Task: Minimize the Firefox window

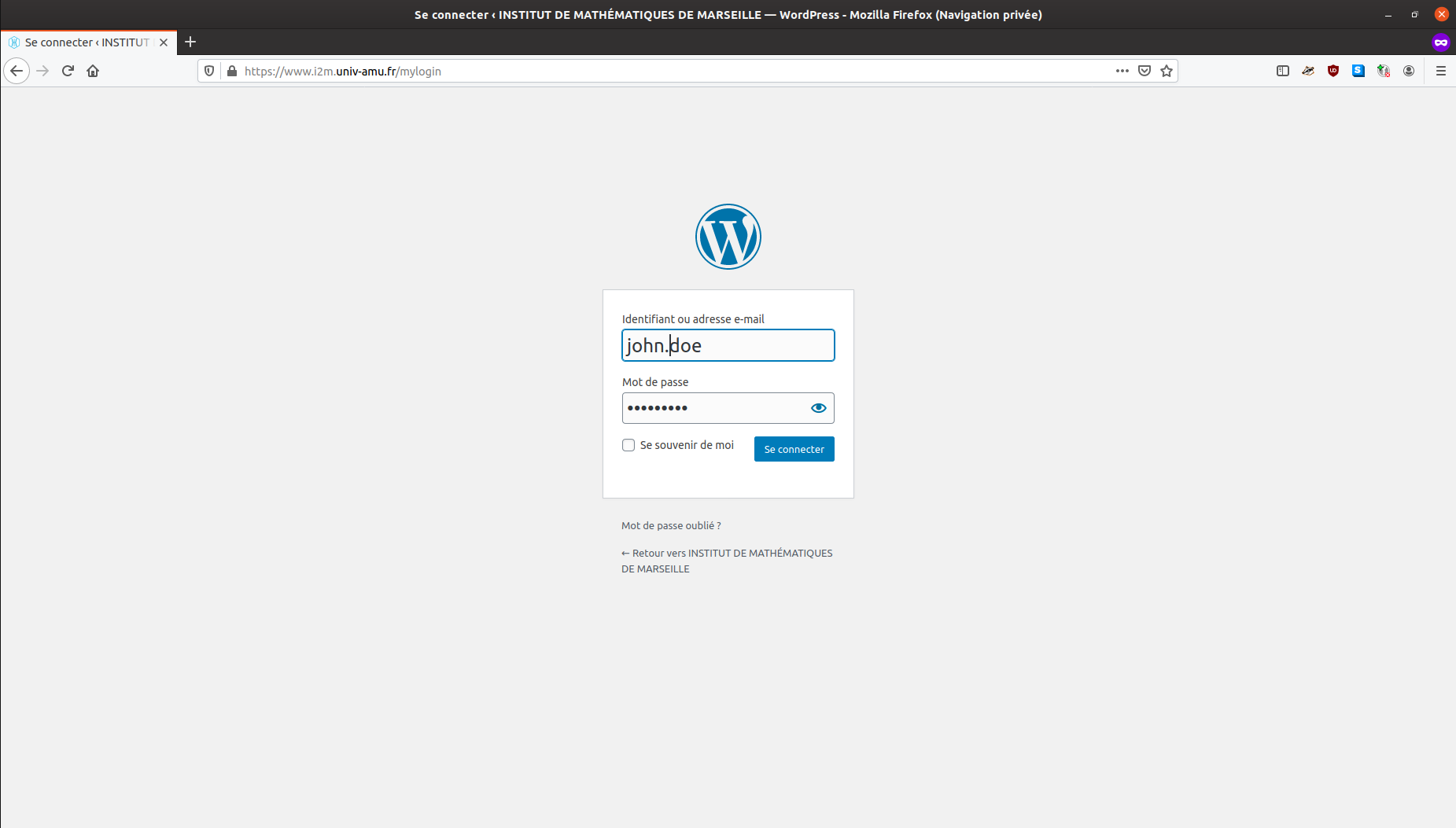Action: [1388, 15]
